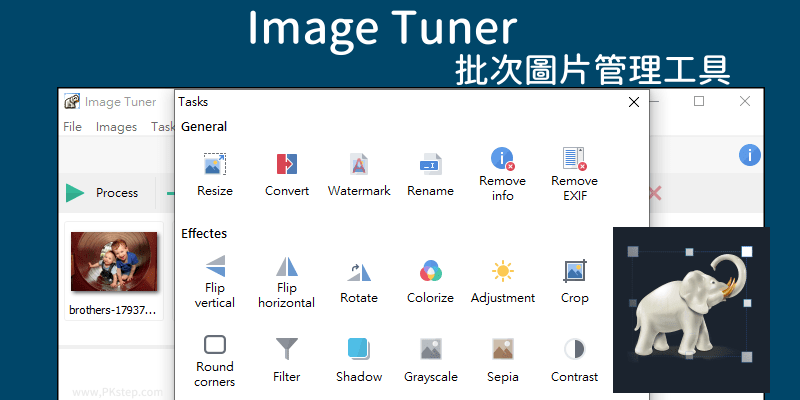Image resolution: width=800 pixels, height=400 pixels.
Task: Open the Colorize effect
Action: coord(430,282)
